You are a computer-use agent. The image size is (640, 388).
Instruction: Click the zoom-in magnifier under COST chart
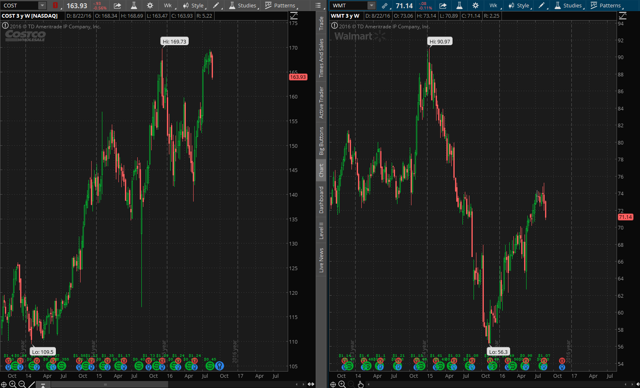13,384
